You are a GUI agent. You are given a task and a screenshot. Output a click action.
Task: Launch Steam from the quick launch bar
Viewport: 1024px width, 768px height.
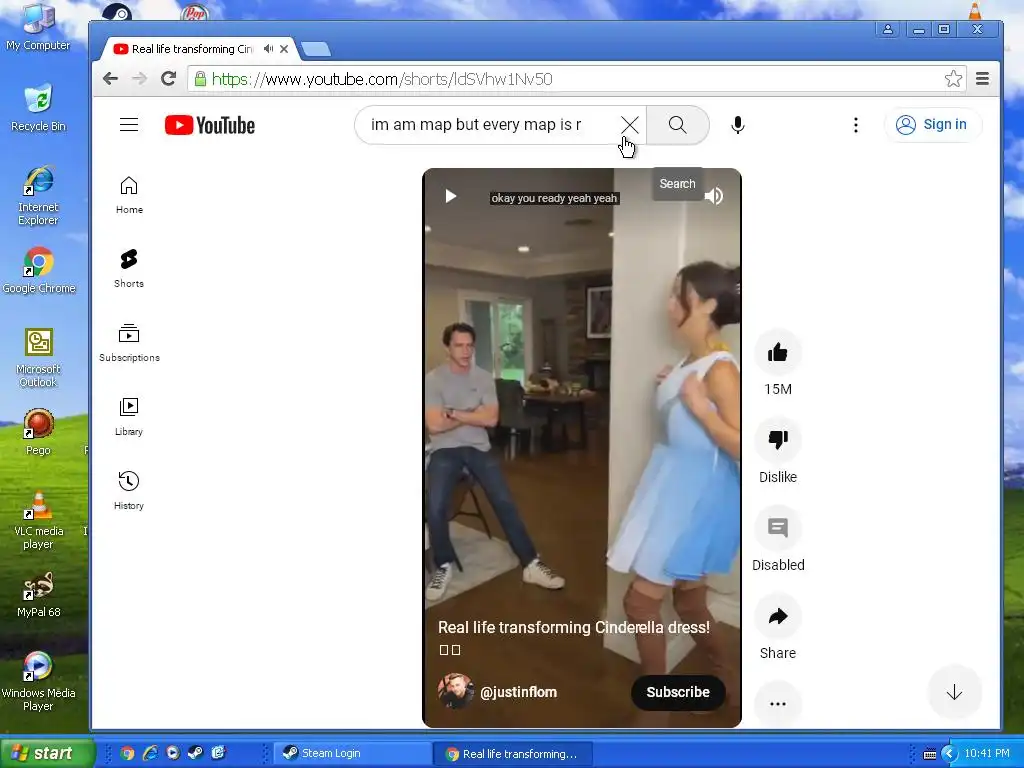coord(195,753)
